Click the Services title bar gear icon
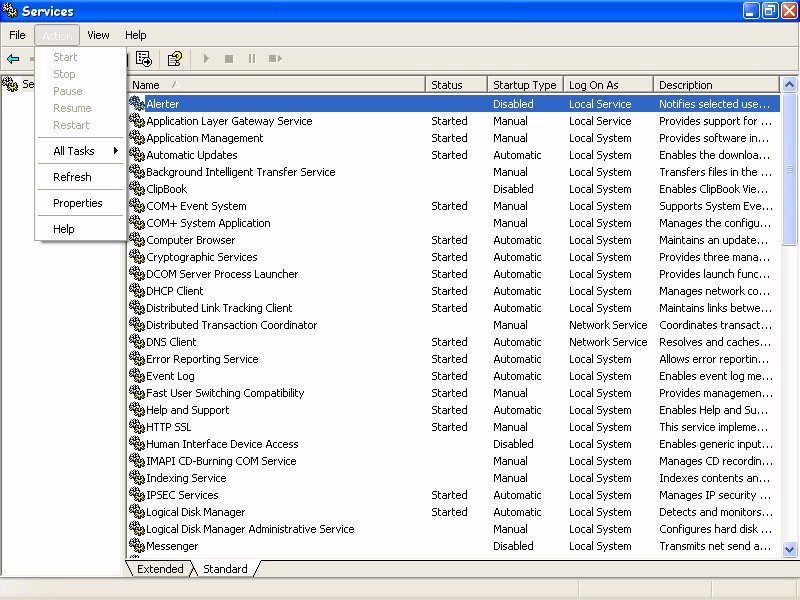800x600 pixels. (10, 10)
